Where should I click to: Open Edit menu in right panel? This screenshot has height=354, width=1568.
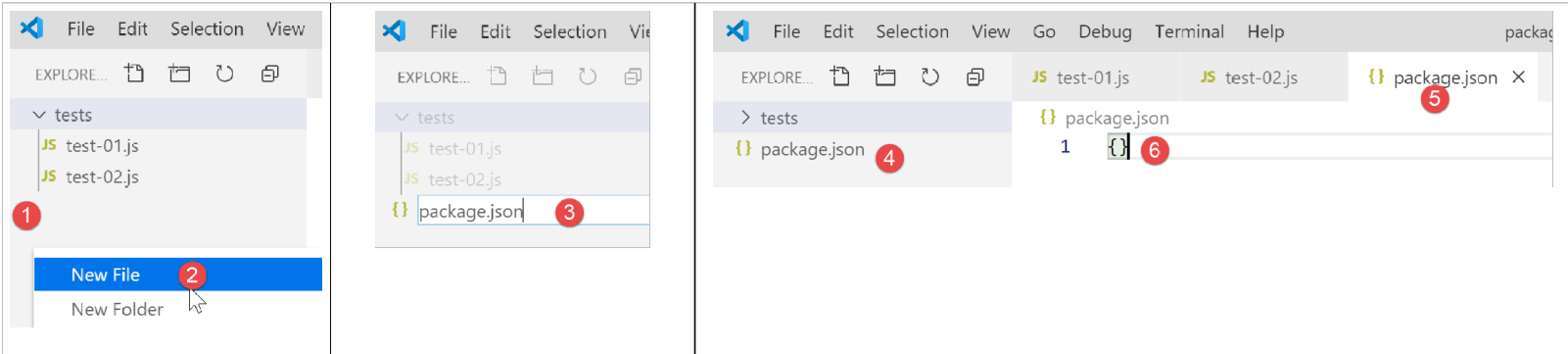tap(837, 31)
